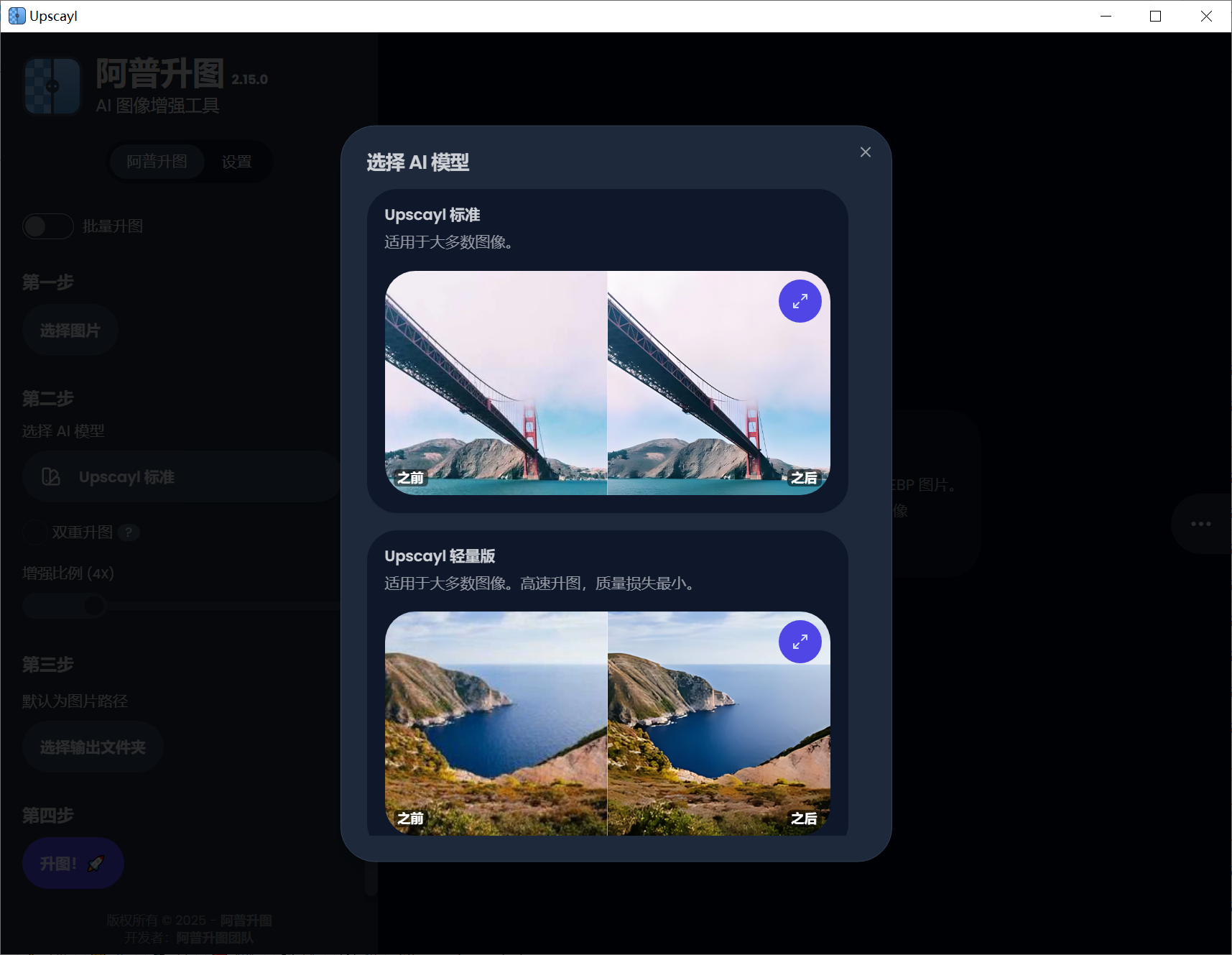
Task: Select the Upscayl 轻量版 model title
Action: point(440,556)
